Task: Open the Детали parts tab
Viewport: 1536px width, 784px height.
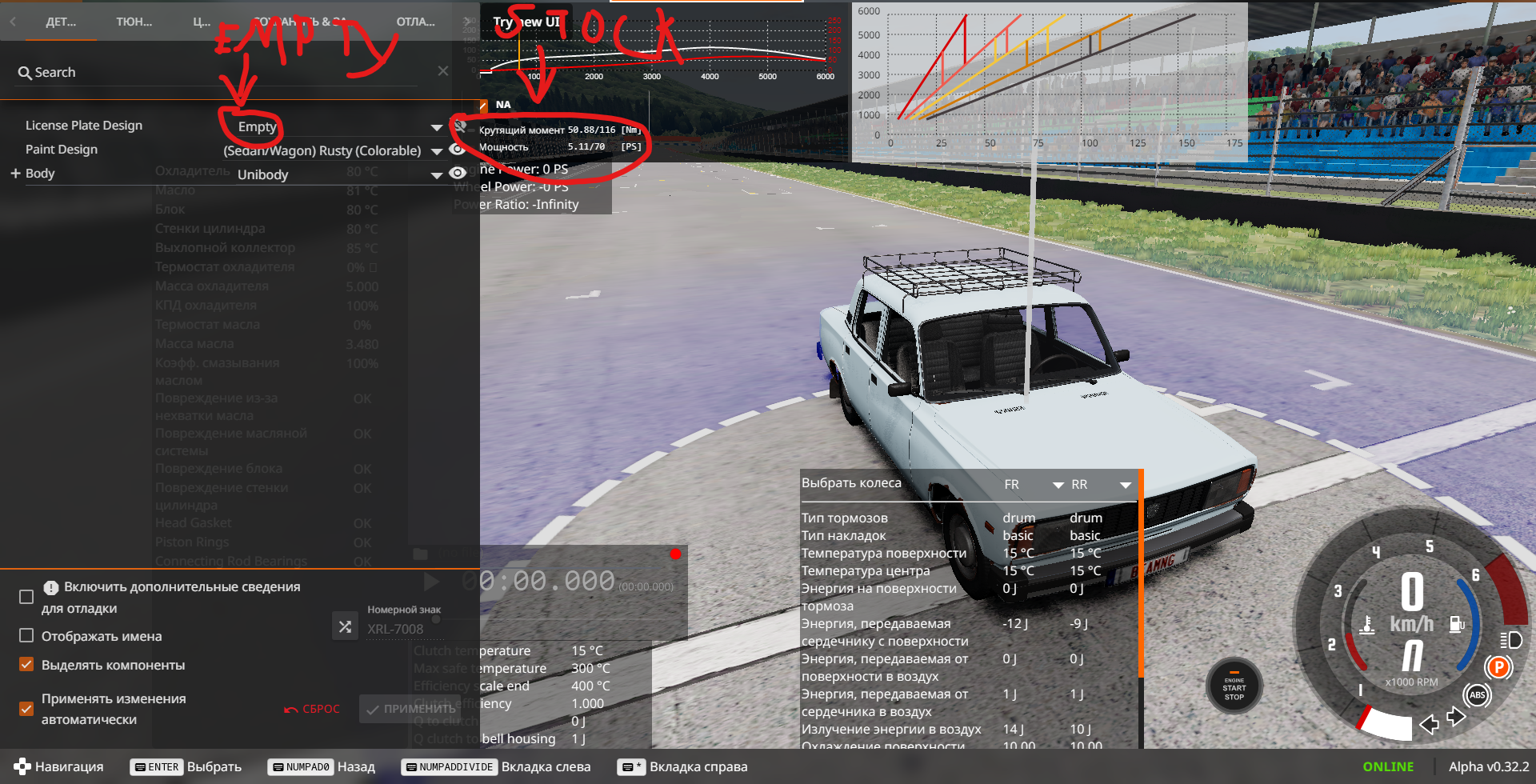Action: click(x=61, y=22)
